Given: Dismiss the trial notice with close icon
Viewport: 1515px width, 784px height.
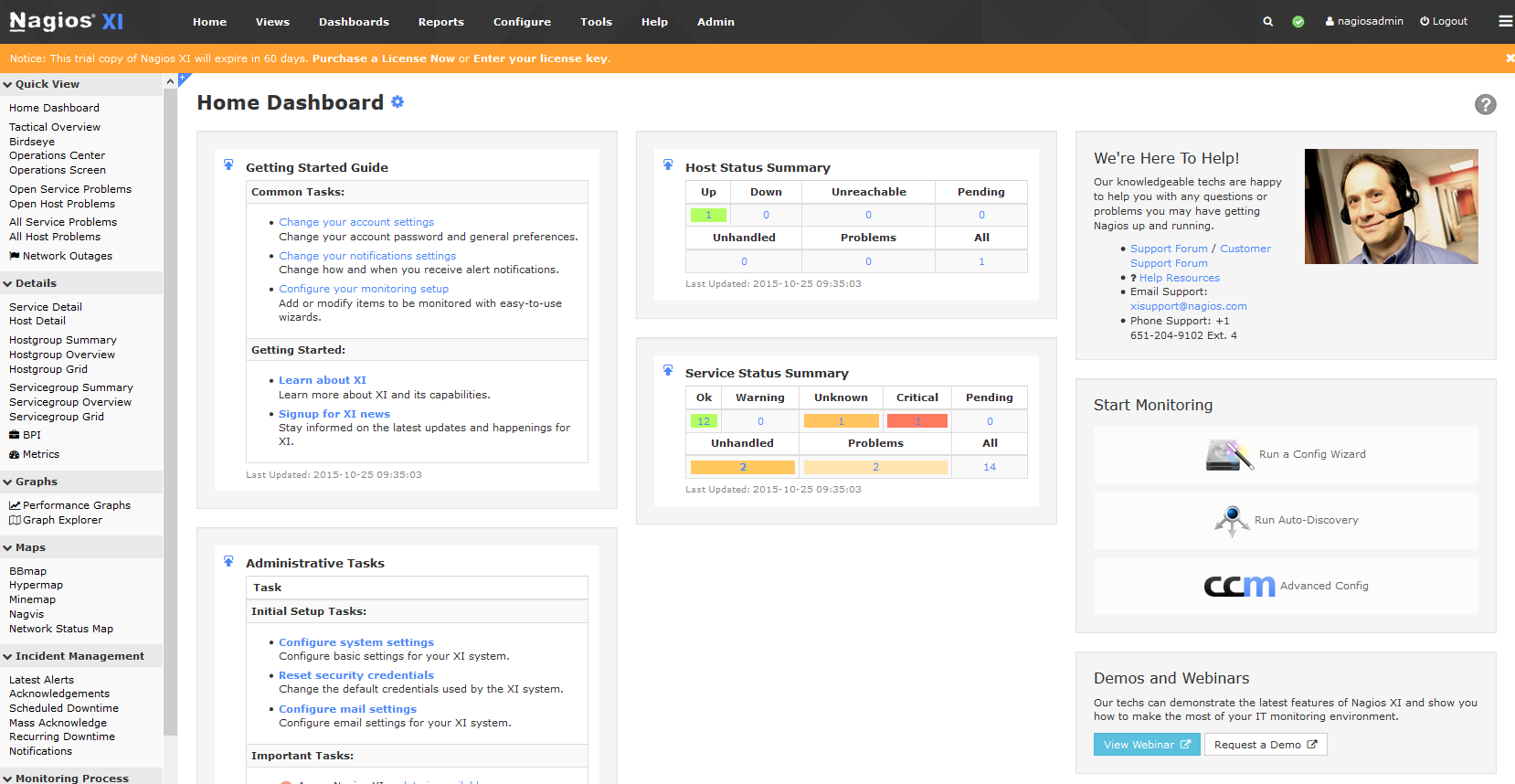Looking at the screenshot, I should (1510, 58).
